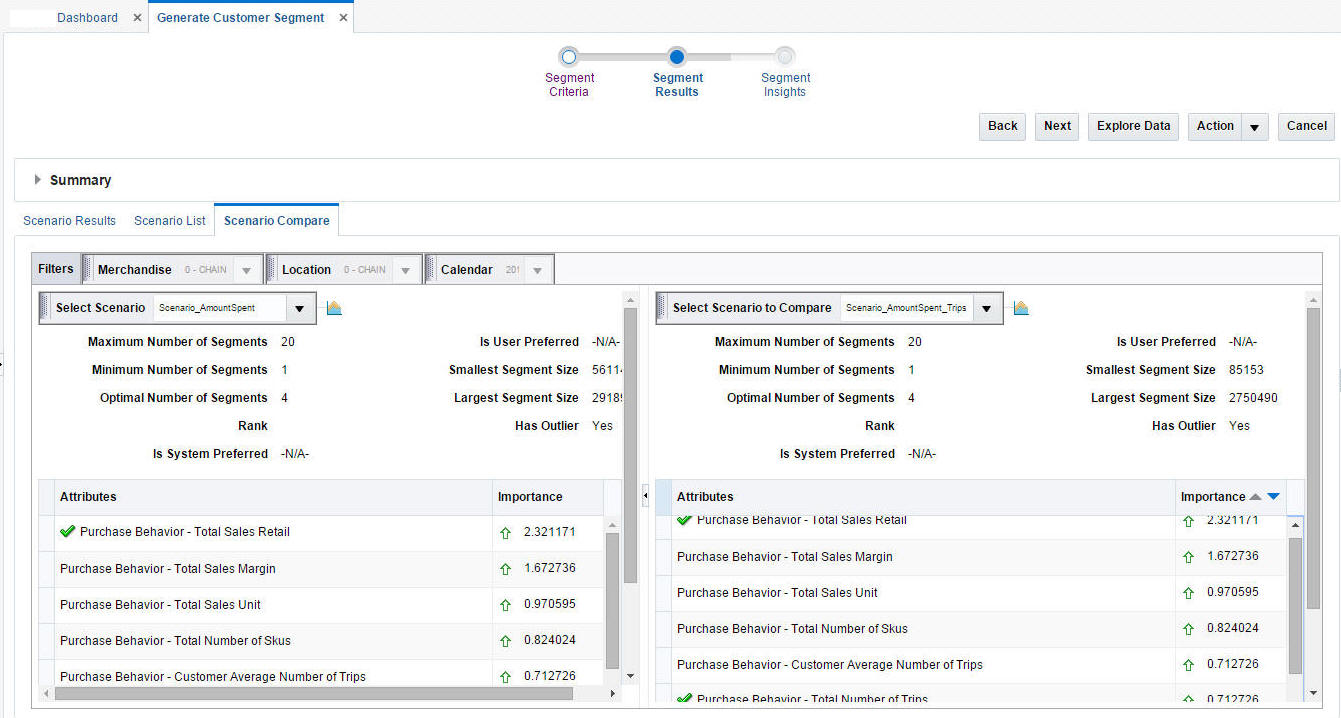This screenshot has height=718, width=1341.
Task: Open the Scenario List tab
Action: click(x=170, y=221)
